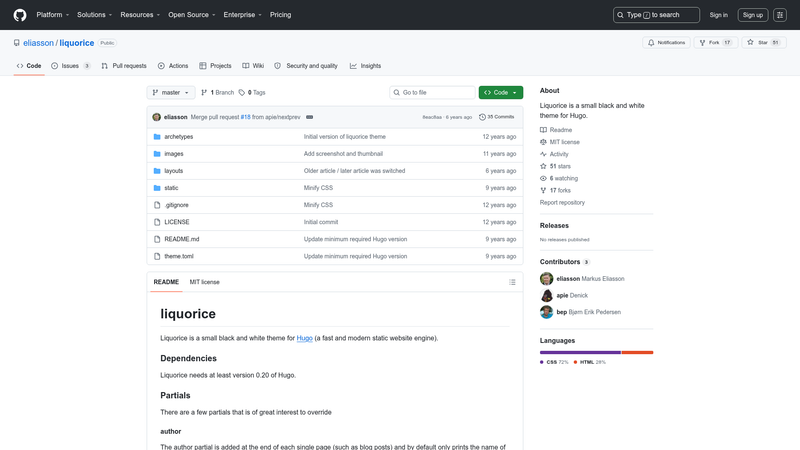Click eliasson's contributor avatar
This screenshot has height=450, width=800.
(546, 279)
